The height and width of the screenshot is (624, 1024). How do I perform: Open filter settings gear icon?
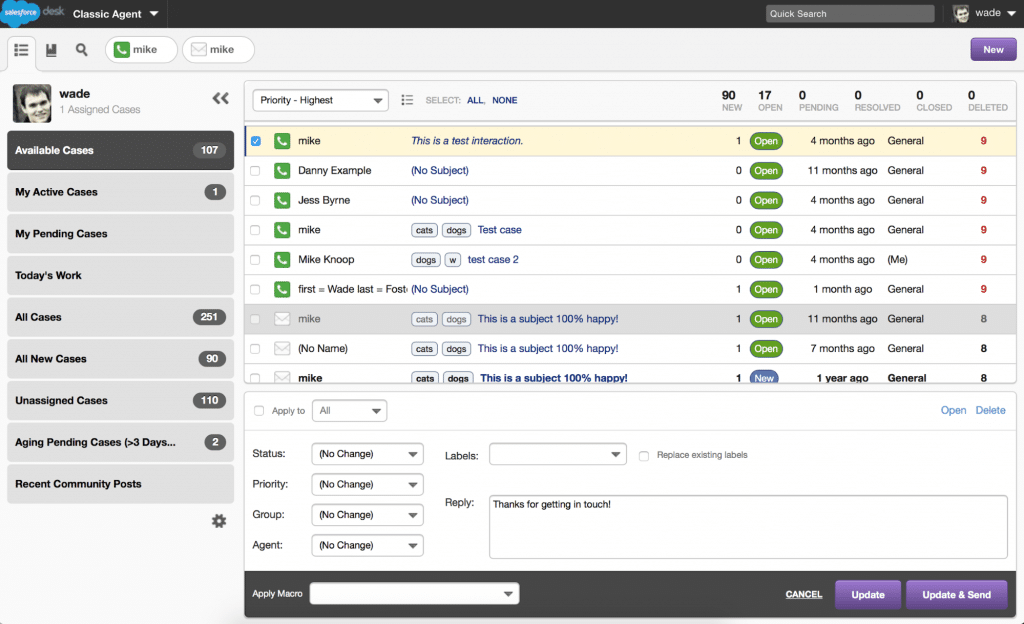coord(219,521)
